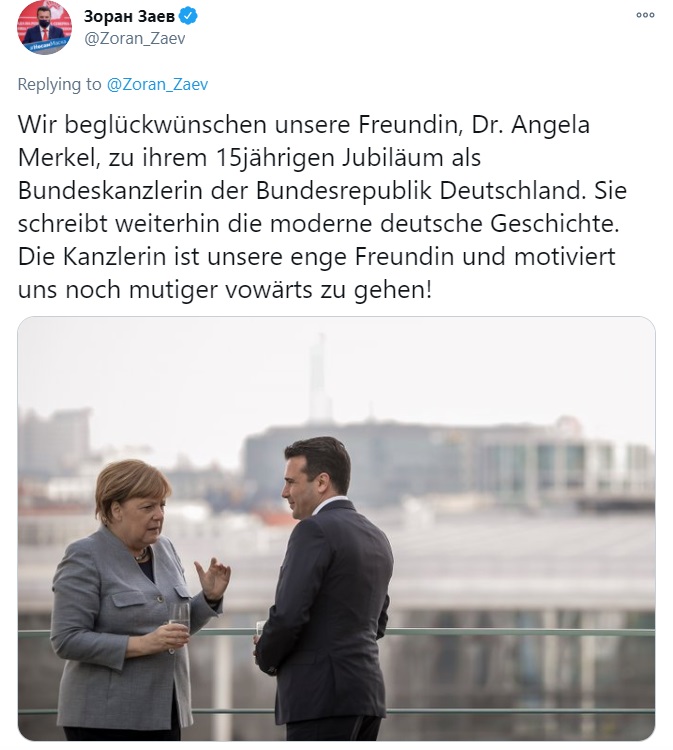
Task: Click the word 'Bundesrepublik' in the tweet
Action: 343,191
